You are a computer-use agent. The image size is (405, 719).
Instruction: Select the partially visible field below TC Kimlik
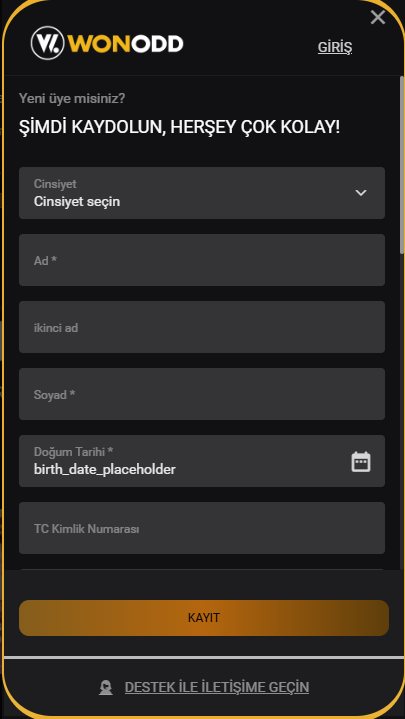click(202, 570)
